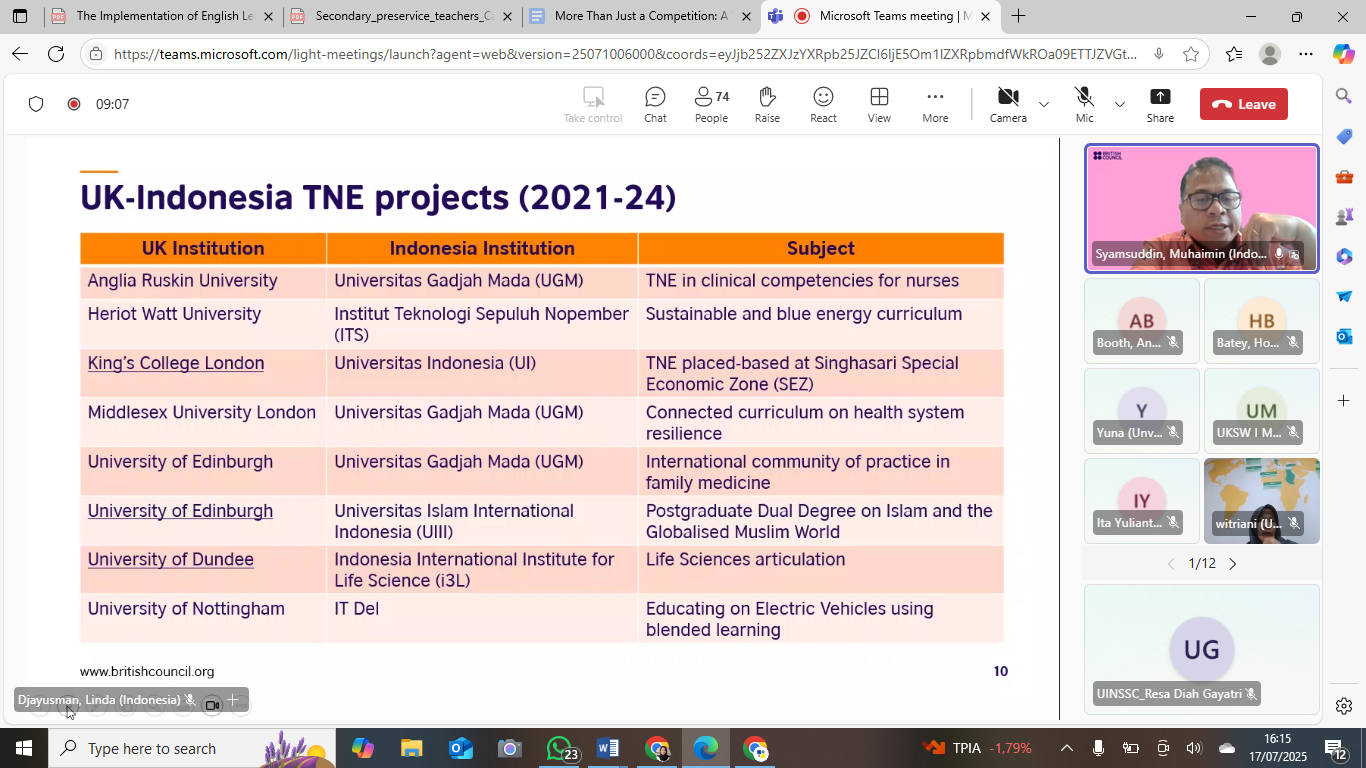Viewport: 1366px width, 768px height.
Task: Show the People participants list
Action: [x=711, y=105]
